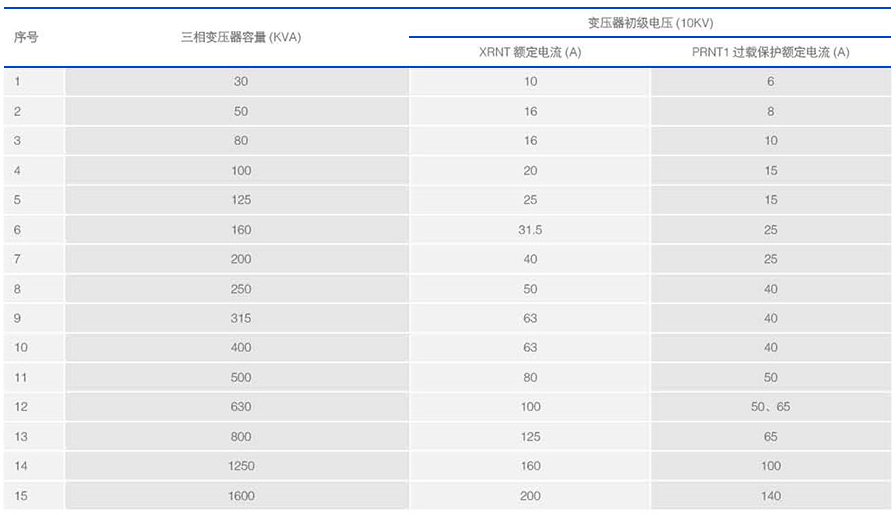Select the 1600 KVA capacity cell
896x515 pixels.
[240, 496]
